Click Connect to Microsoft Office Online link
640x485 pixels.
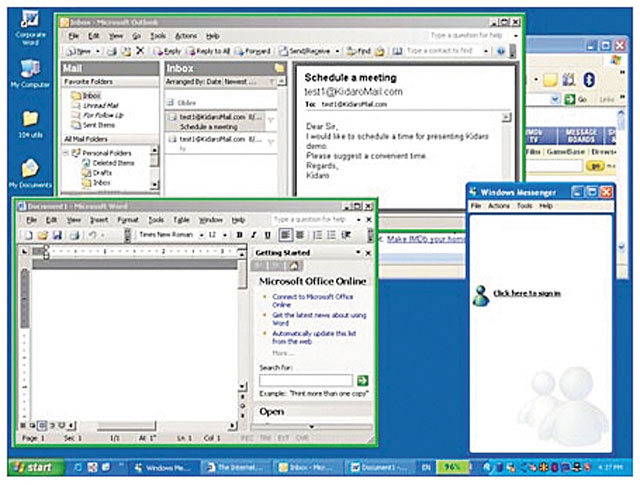pos(313,301)
